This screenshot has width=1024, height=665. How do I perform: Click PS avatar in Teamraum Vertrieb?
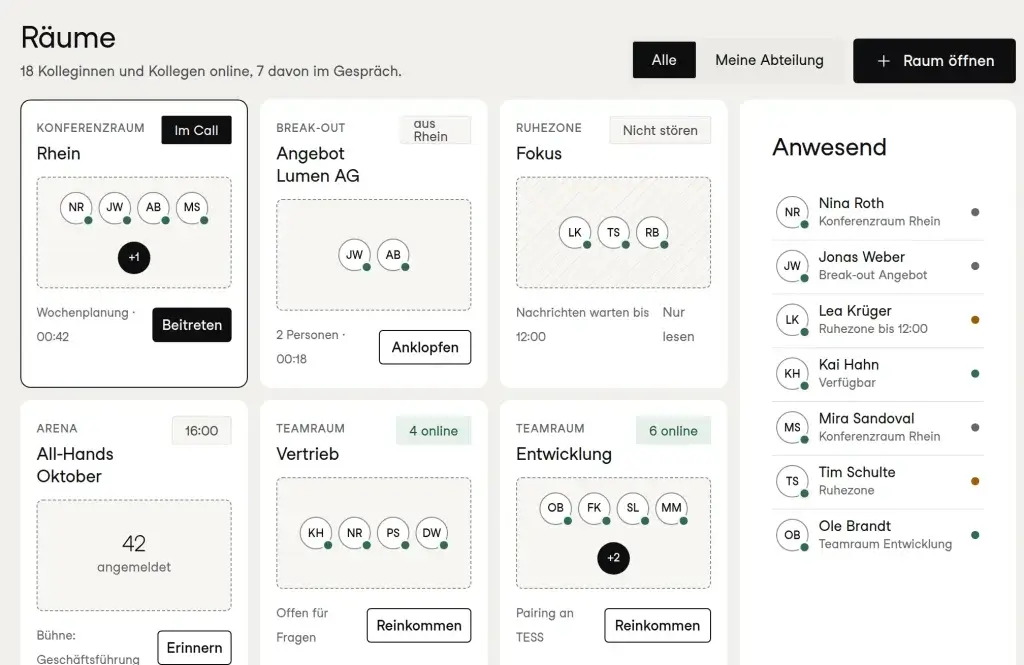pos(393,533)
